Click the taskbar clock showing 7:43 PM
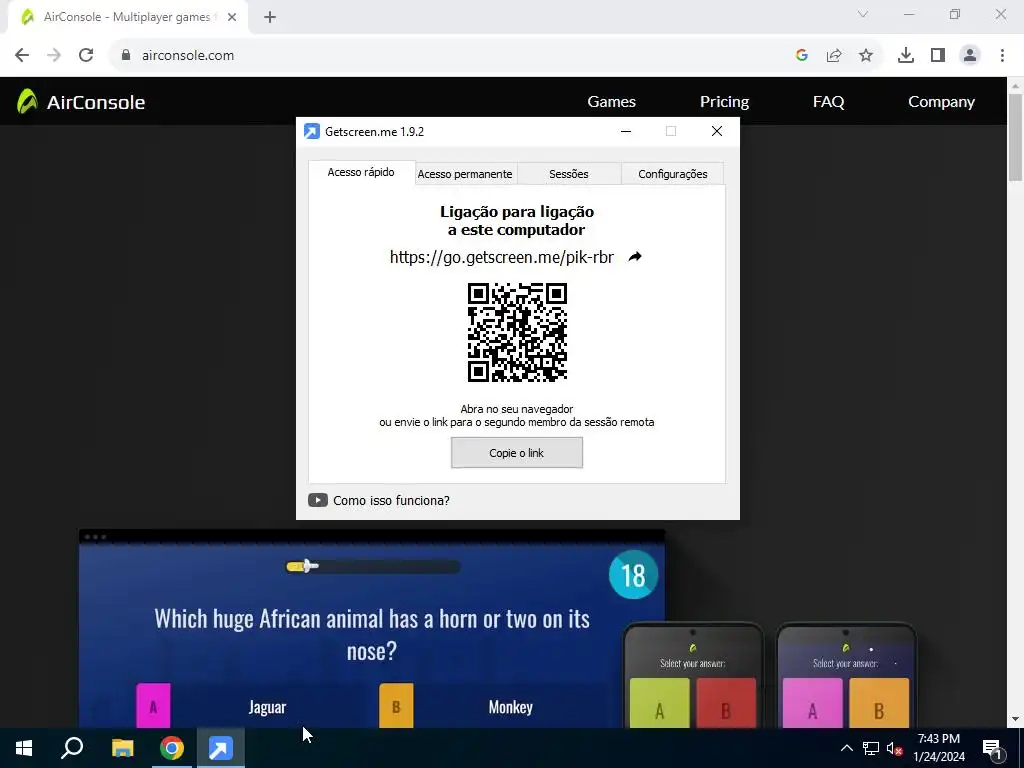1024x768 pixels. 939,748
